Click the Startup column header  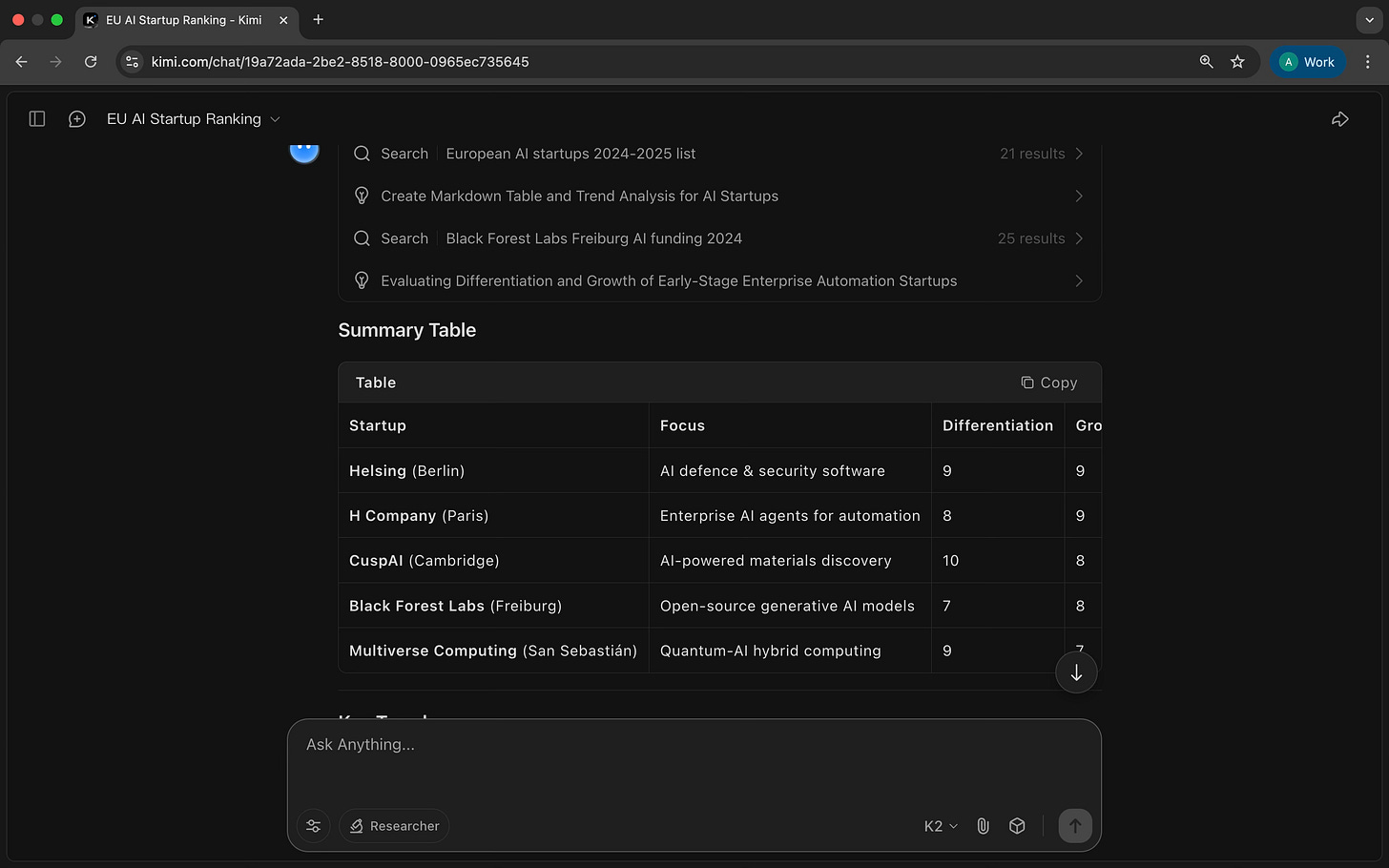click(x=493, y=425)
